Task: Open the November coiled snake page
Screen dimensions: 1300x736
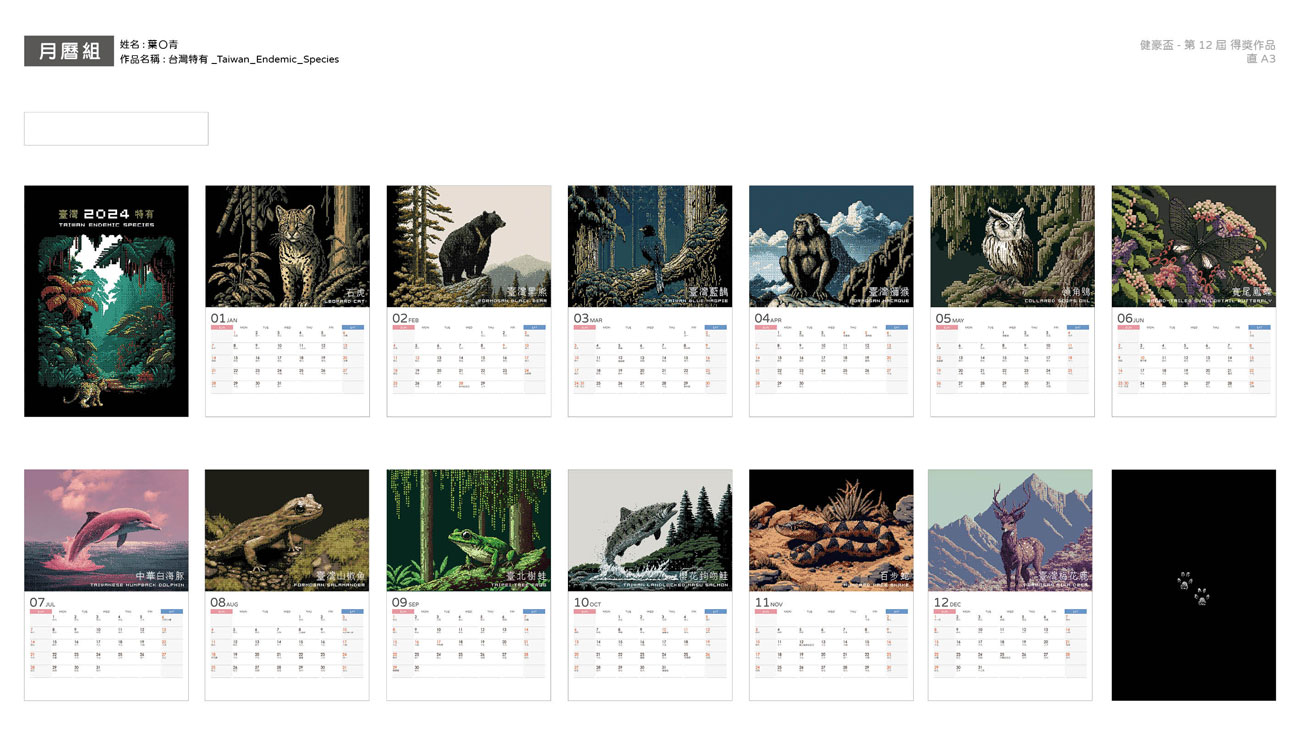Action: click(x=831, y=531)
